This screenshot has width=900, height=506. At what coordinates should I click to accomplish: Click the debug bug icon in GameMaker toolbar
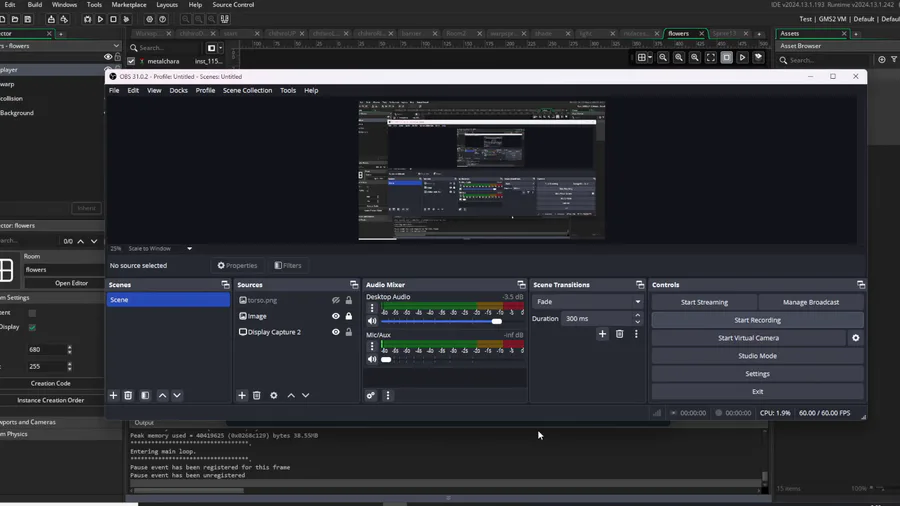point(87,19)
